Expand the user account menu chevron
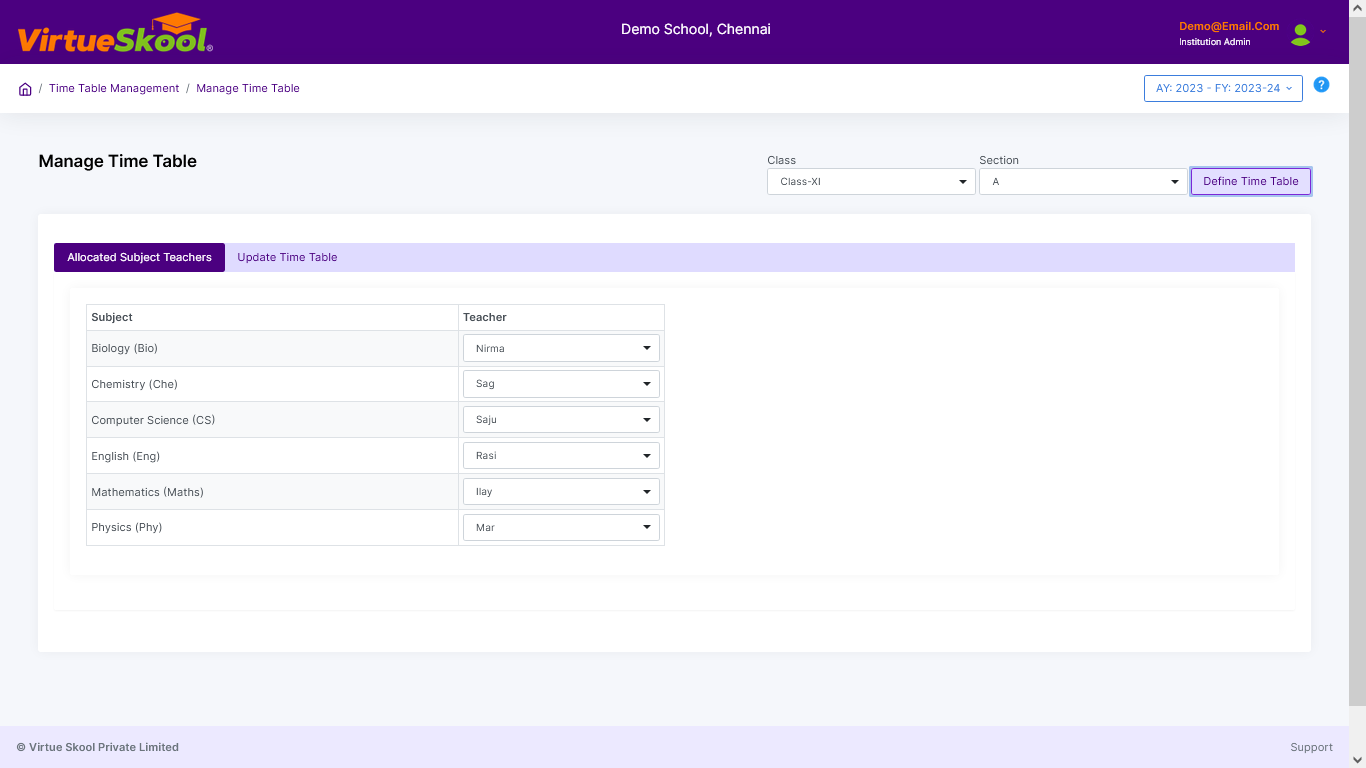This screenshot has height=768, width=1366. click(1323, 31)
